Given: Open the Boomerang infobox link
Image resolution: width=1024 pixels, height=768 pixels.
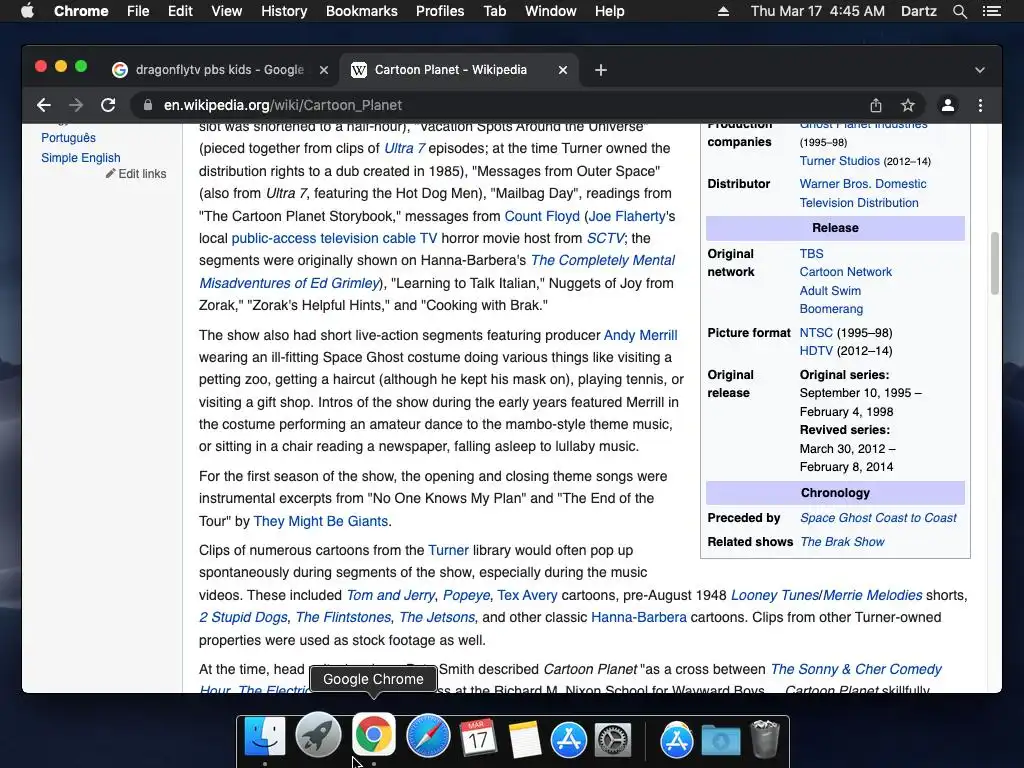Looking at the screenshot, I should click(x=831, y=309).
